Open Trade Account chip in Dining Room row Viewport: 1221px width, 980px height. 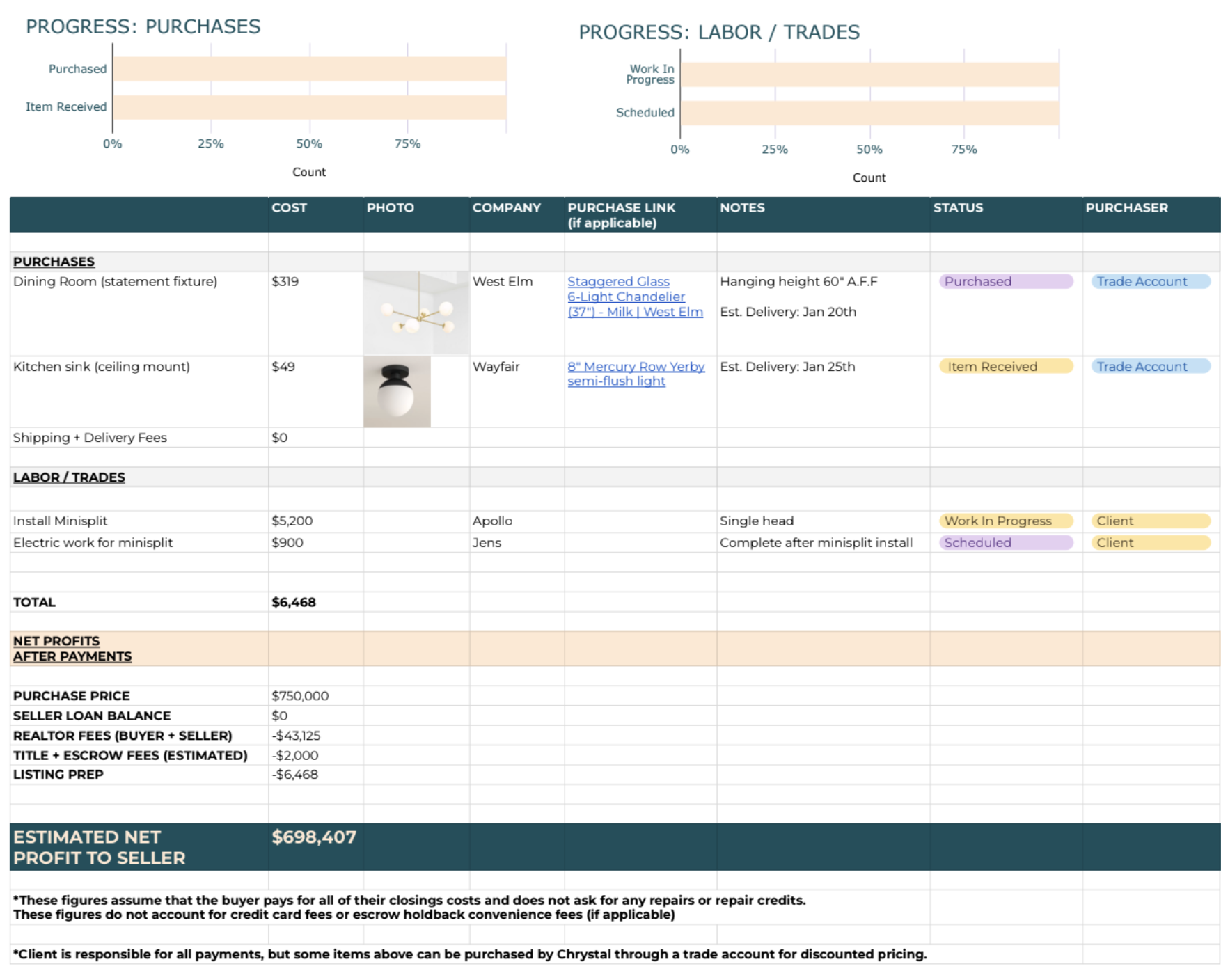tap(1151, 281)
